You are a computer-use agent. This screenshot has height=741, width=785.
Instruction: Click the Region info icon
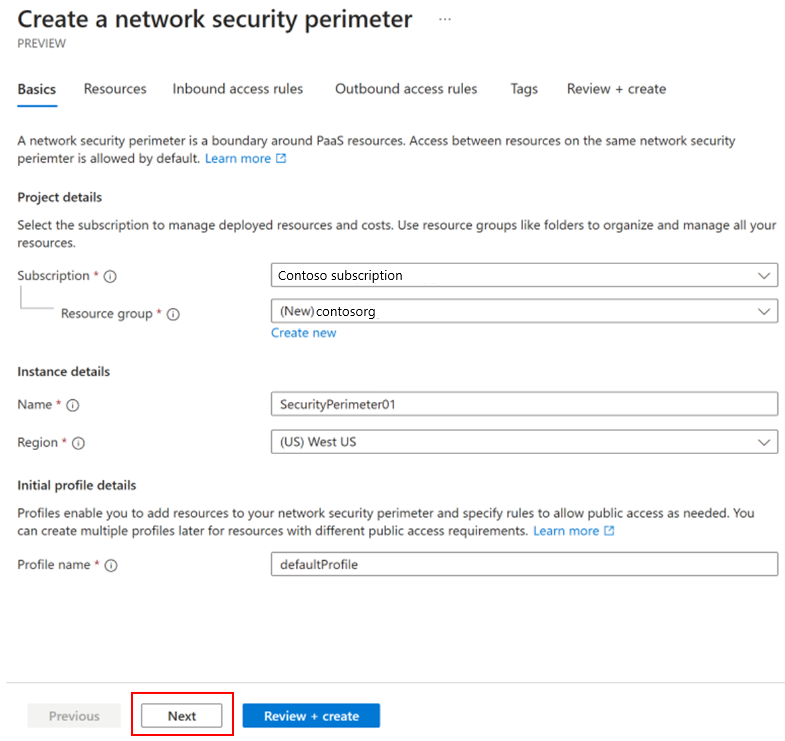point(79,443)
